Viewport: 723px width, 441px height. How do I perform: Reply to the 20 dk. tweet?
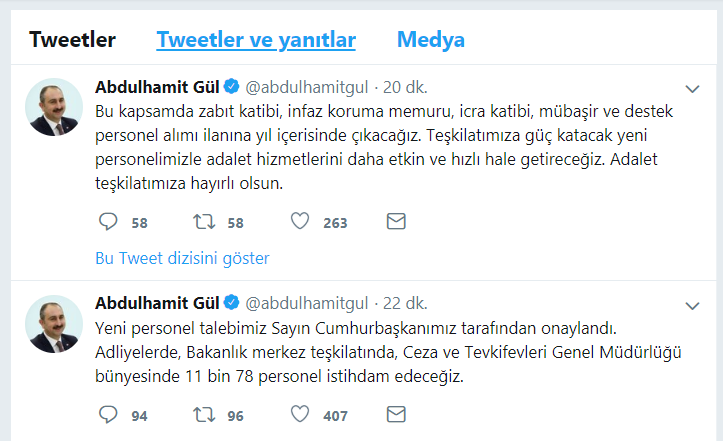(108, 222)
